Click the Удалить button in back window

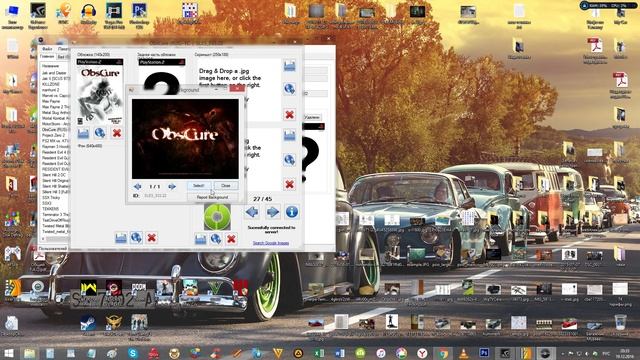(312, 118)
